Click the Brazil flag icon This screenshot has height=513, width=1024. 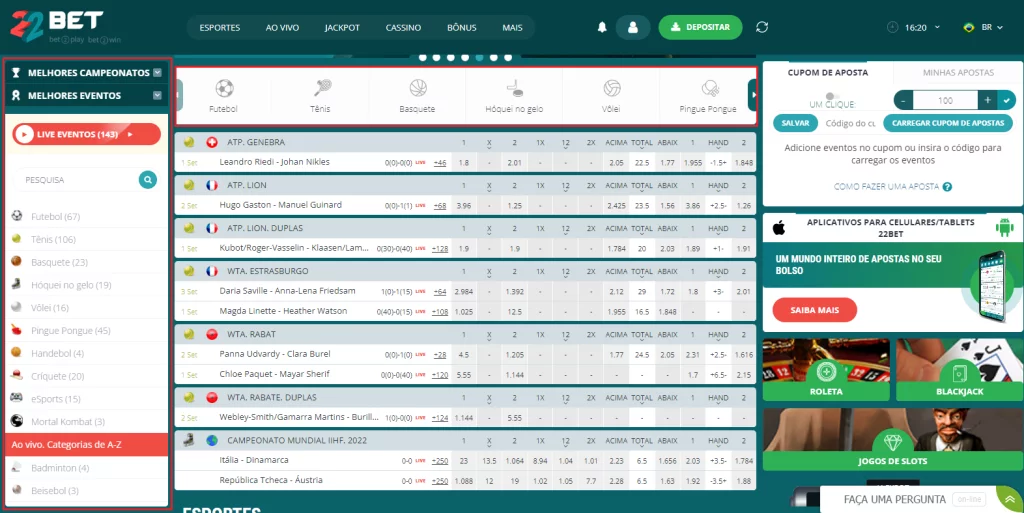tap(968, 27)
